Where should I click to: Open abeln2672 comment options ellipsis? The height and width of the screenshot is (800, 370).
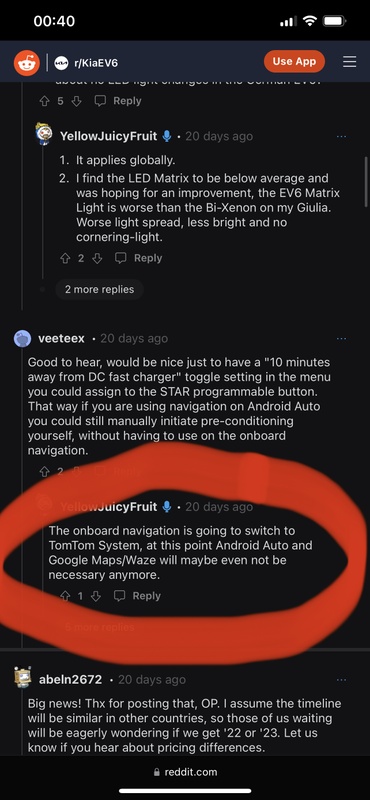pyautogui.click(x=341, y=680)
